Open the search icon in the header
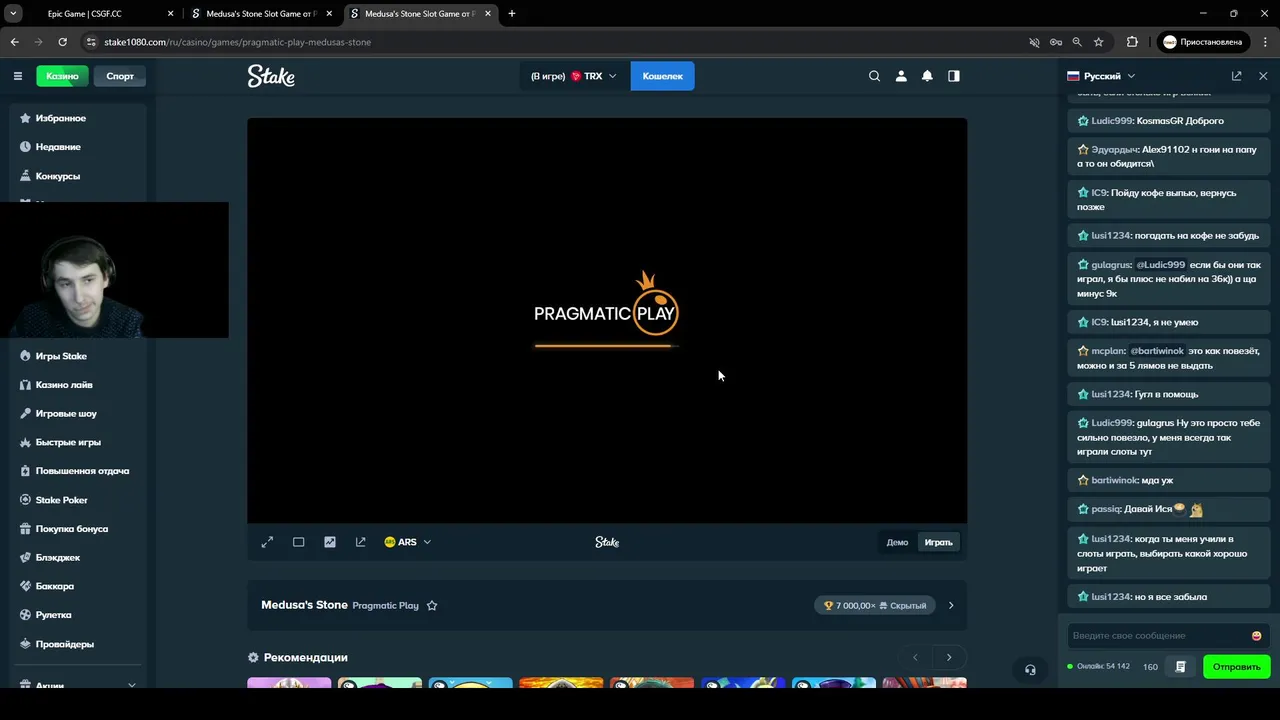Viewport: 1280px width, 720px height. pos(875,76)
